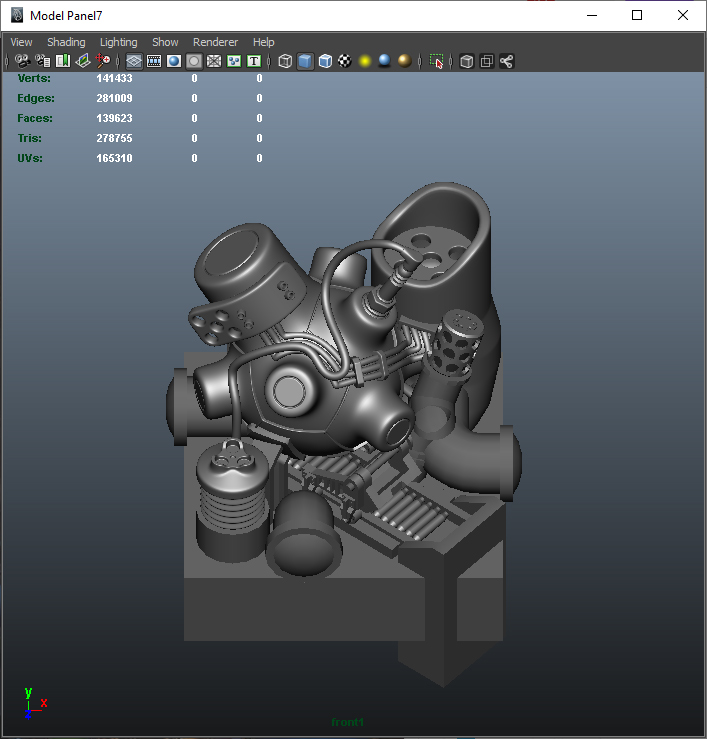This screenshot has width=707, height=739.
Task: Click the 'Verts:' heads-up label
Action: [34, 78]
